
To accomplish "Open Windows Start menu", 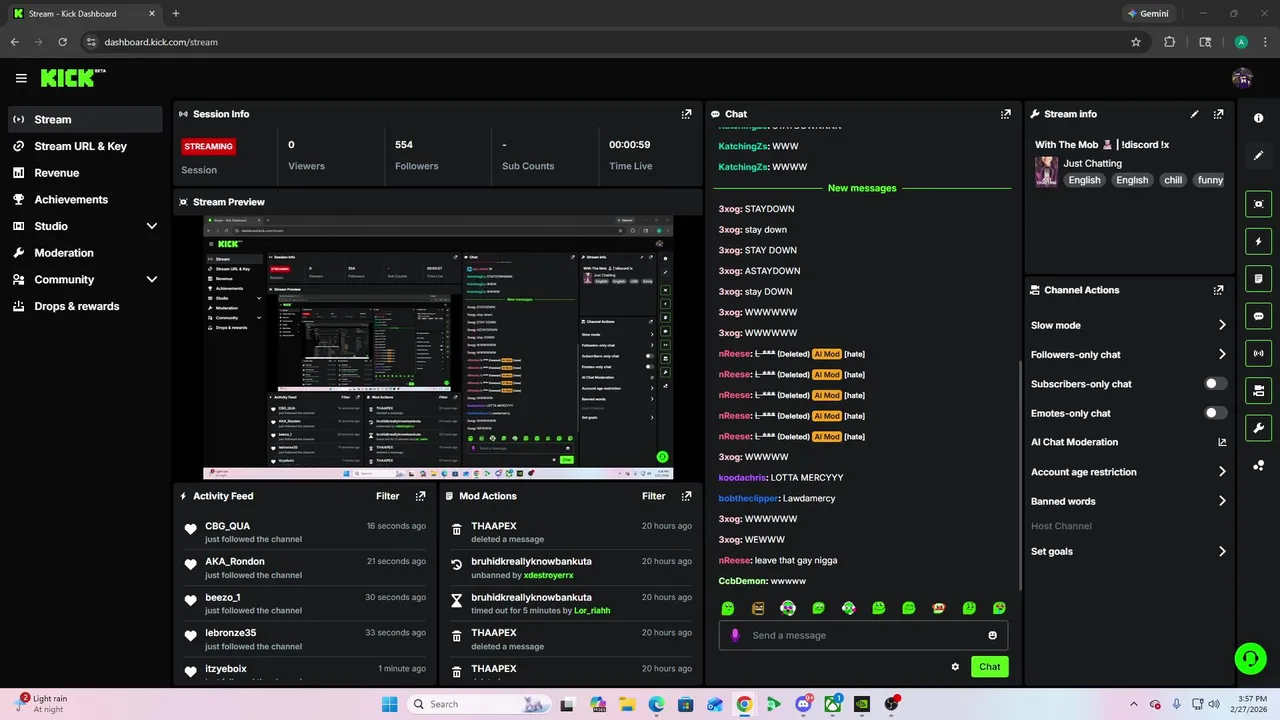I will [x=389, y=704].
